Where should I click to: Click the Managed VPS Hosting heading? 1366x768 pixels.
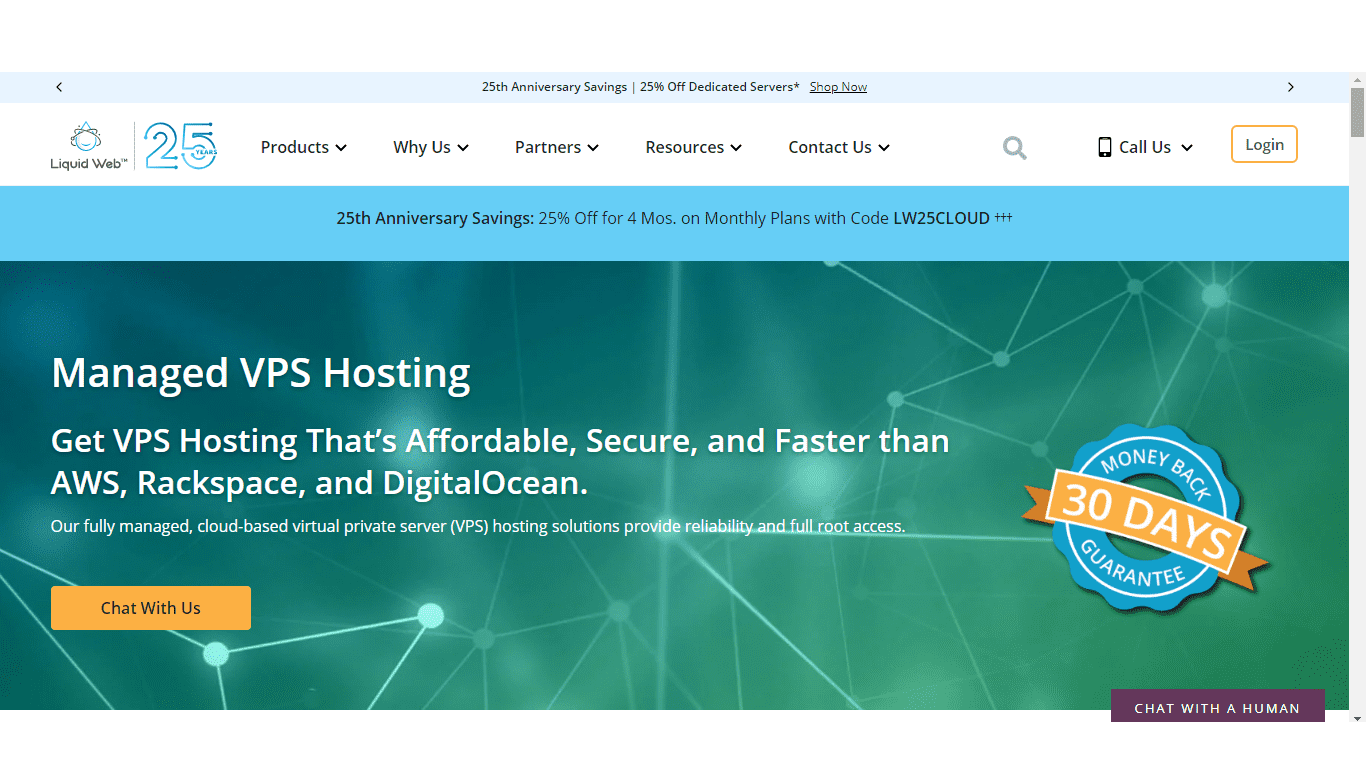(261, 373)
